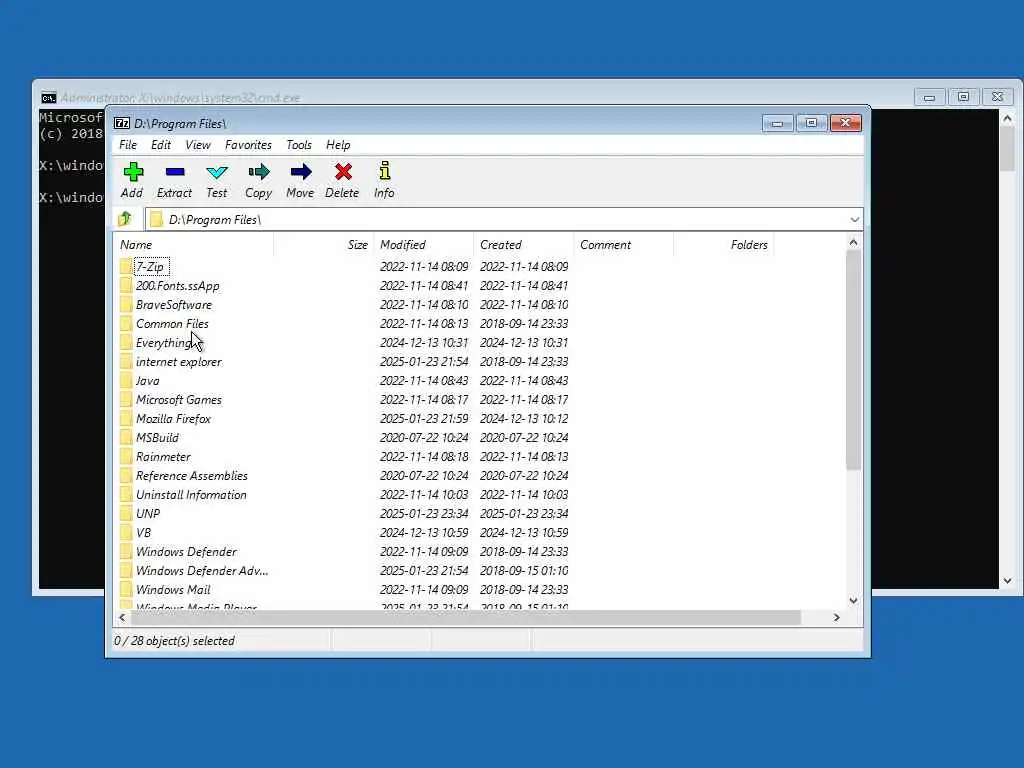Click Java created date 2022-11-14 08:43

524,380
